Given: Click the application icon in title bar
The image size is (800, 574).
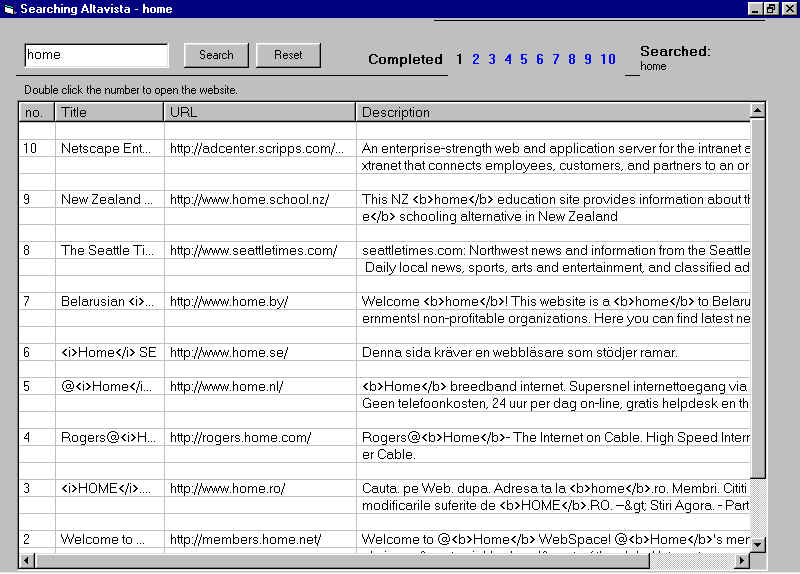Looking at the screenshot, I should click(x=9, y=9).
